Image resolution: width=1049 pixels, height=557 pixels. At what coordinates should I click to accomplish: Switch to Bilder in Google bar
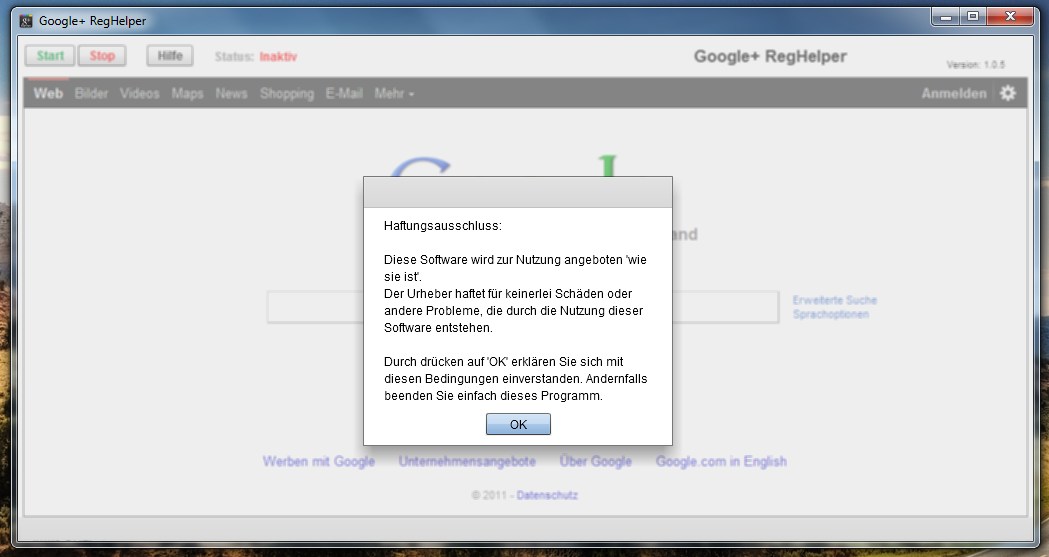click(92, 94)
